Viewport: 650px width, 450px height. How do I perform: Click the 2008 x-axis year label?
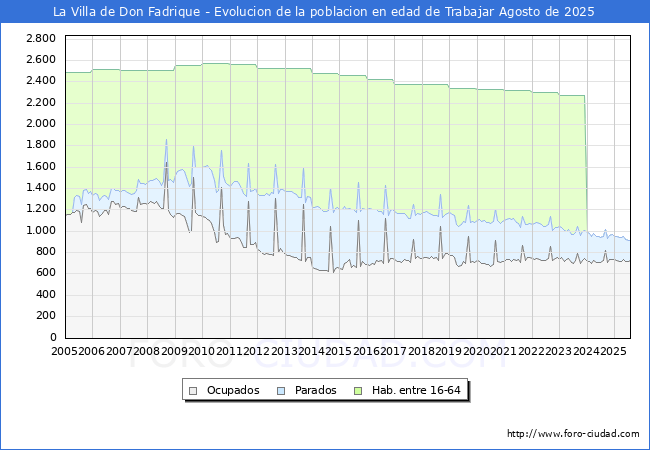click(x=147, y=351)
